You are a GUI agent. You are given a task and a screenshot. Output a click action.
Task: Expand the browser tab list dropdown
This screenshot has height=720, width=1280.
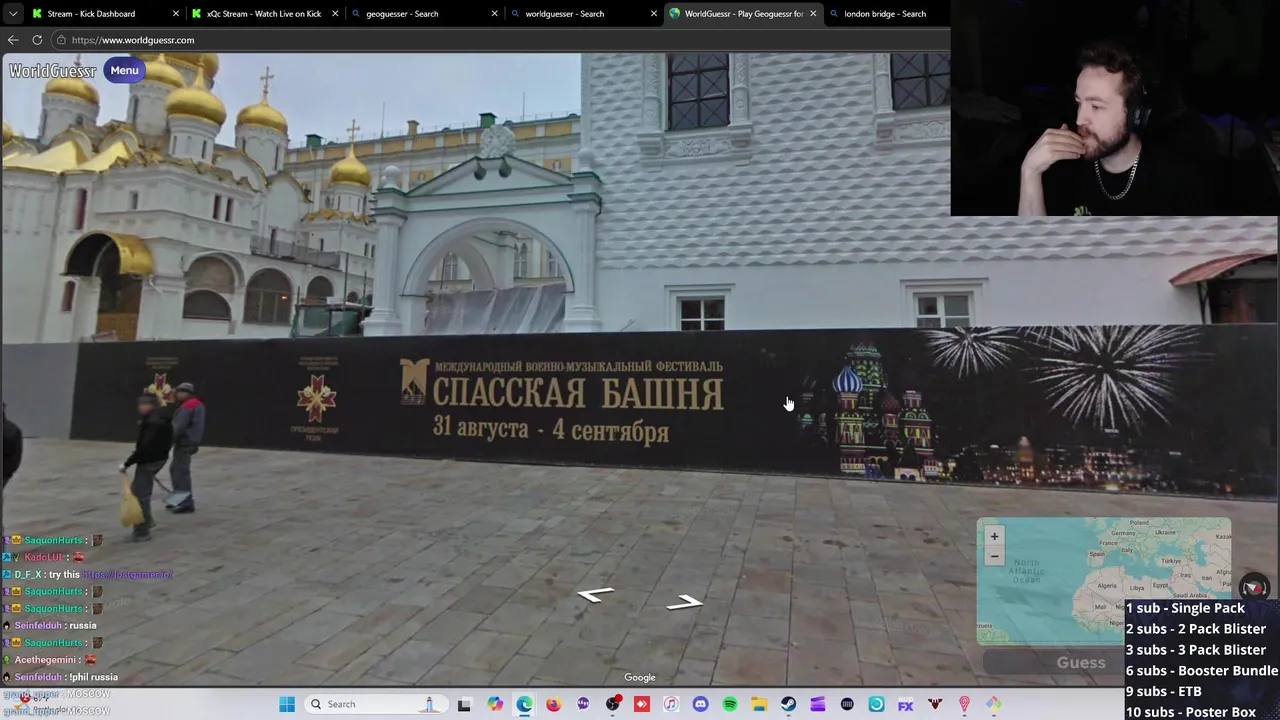12,14
